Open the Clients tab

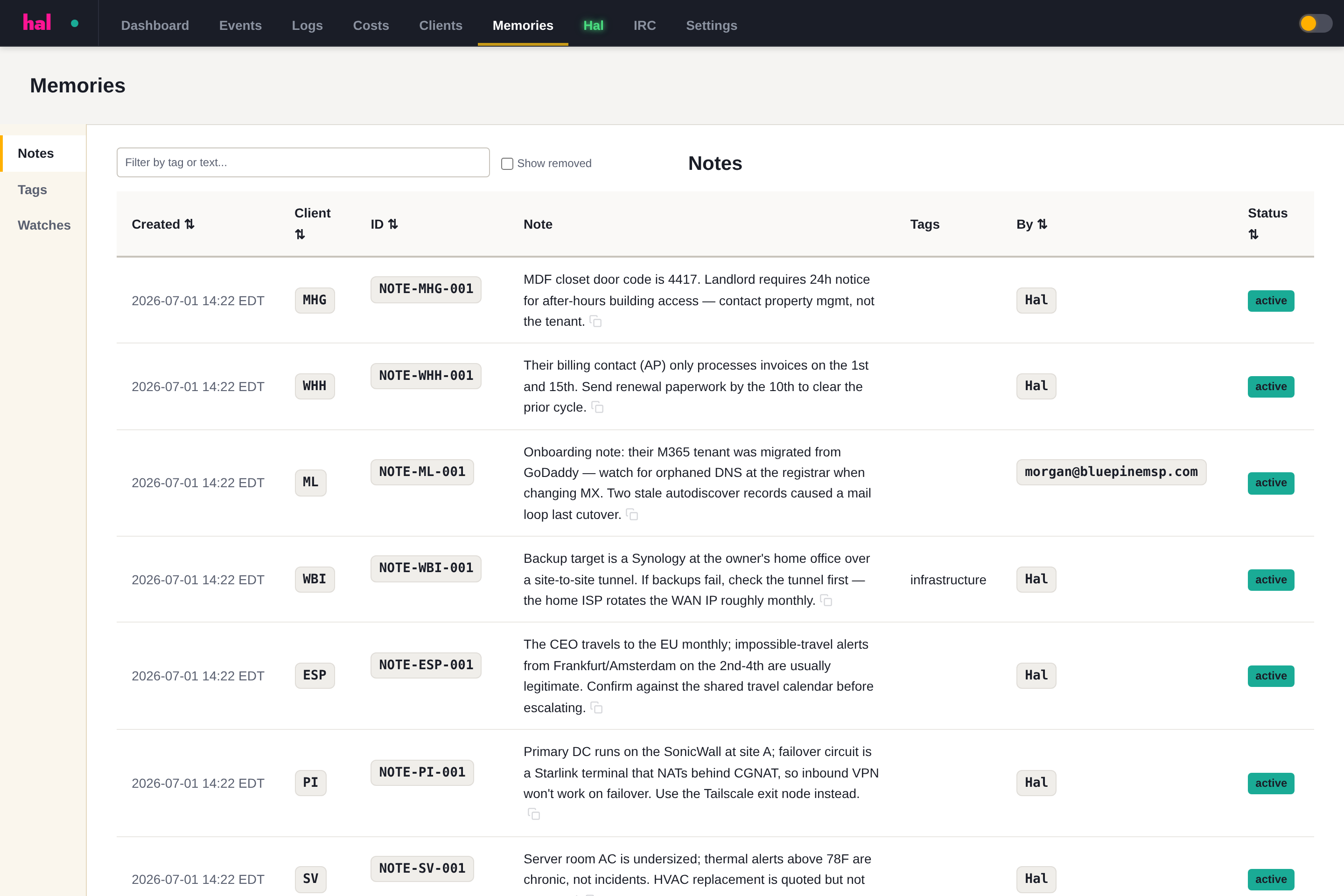441,25
